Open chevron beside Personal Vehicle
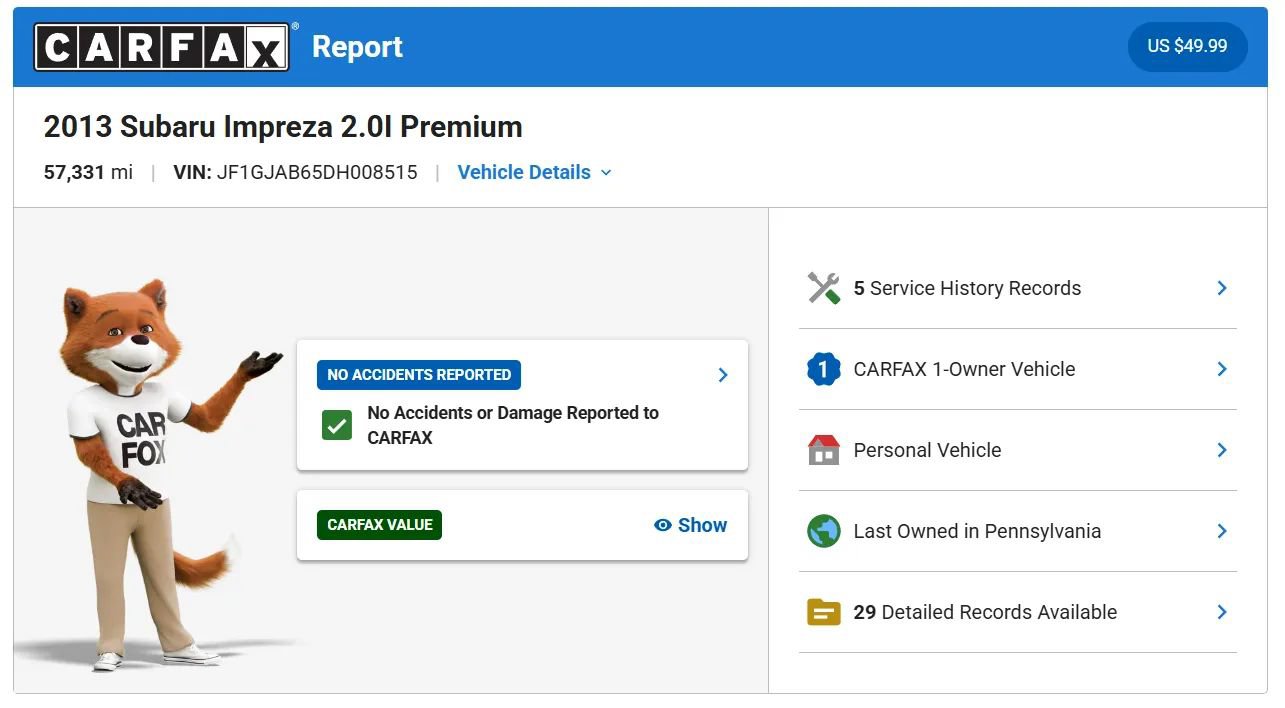1285x708 pixels. (1222, 450)
